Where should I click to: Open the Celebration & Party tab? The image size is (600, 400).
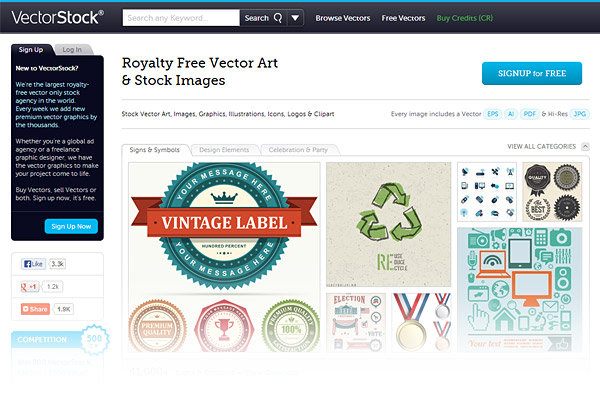[x=298, y=150]
